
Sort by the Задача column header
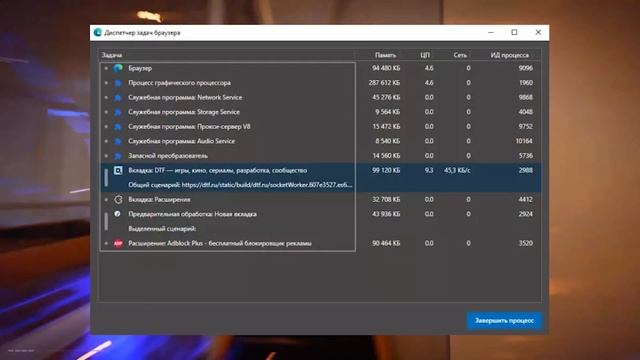coord(111,55)
